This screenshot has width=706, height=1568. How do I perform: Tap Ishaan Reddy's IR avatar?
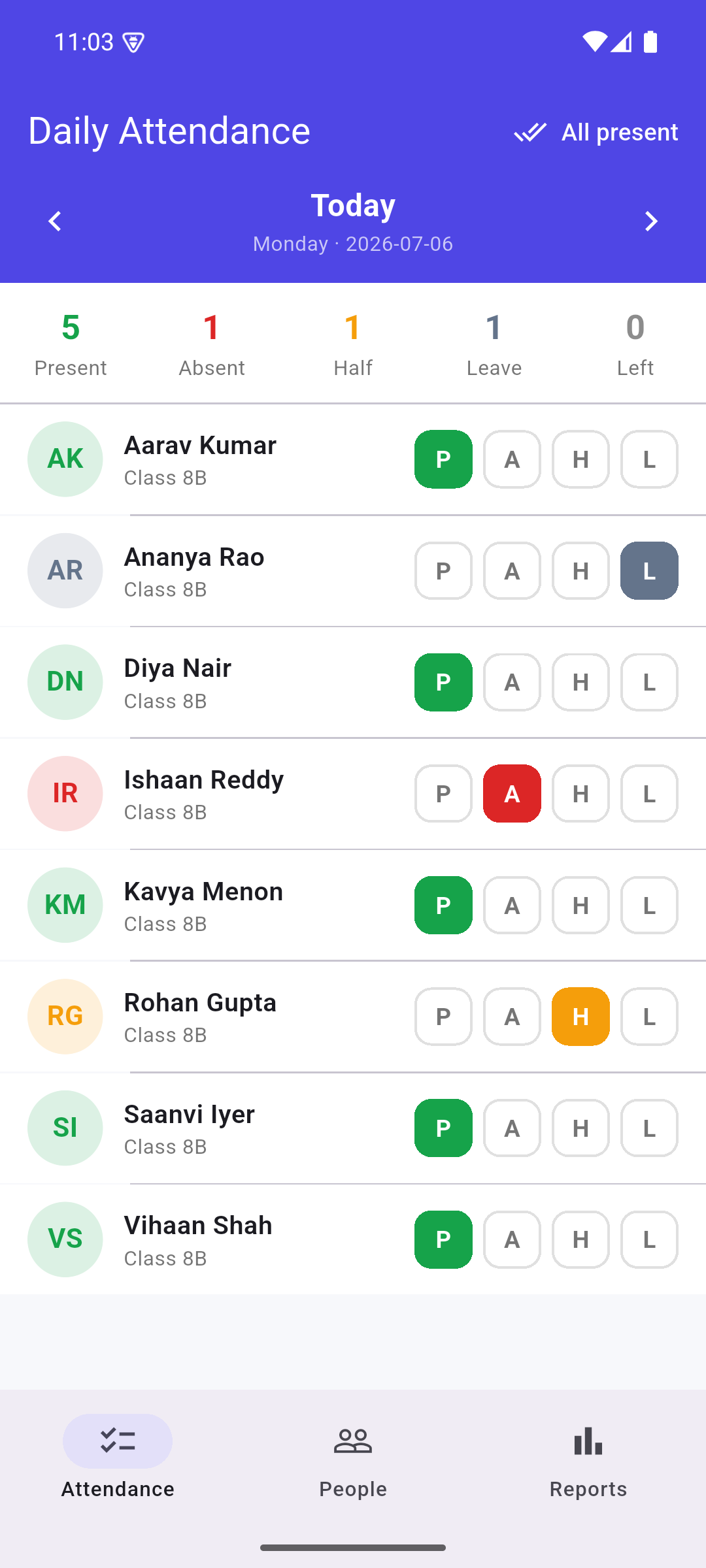click(x=65, y=794)
